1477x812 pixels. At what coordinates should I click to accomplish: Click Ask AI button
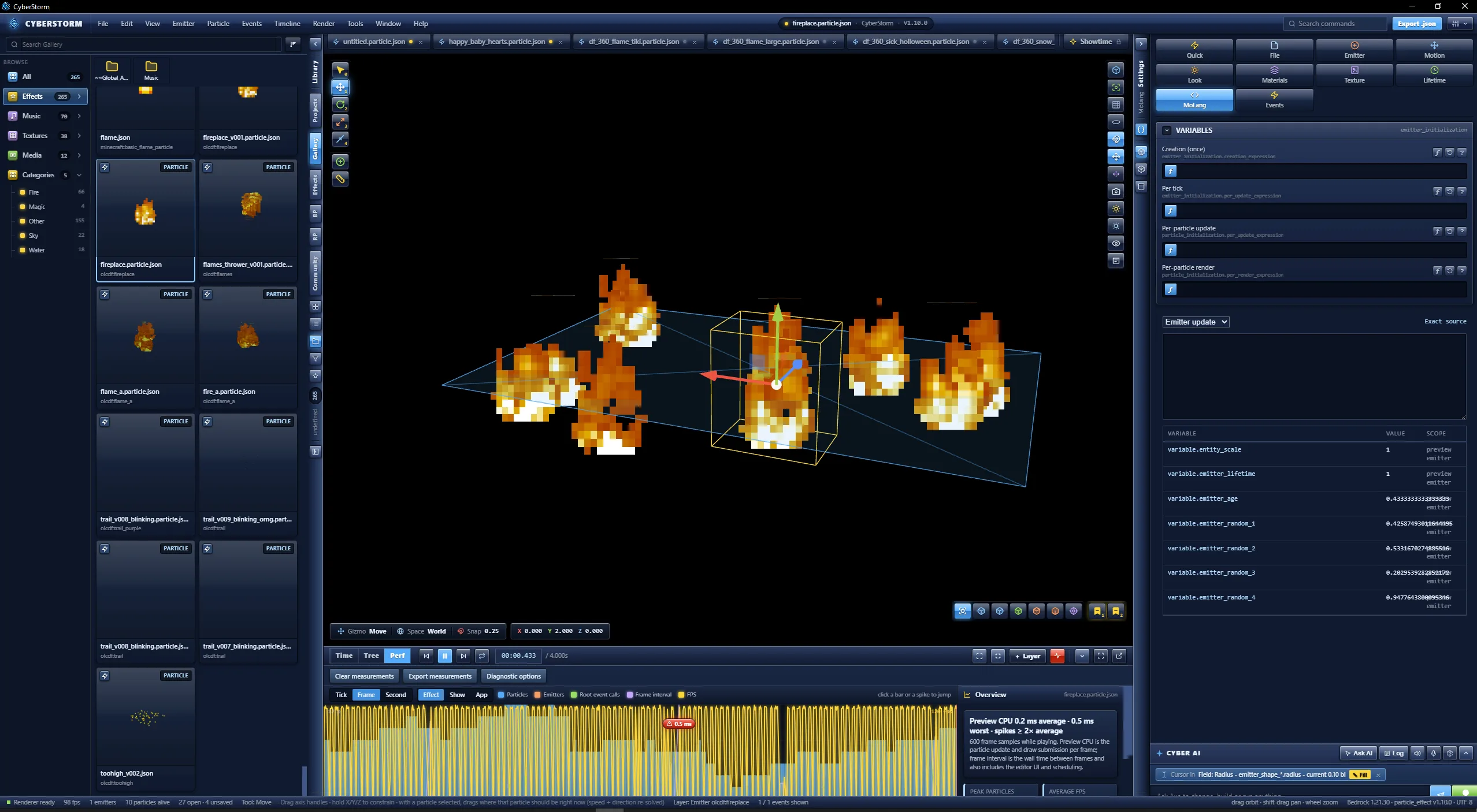tap(1359, 753)
